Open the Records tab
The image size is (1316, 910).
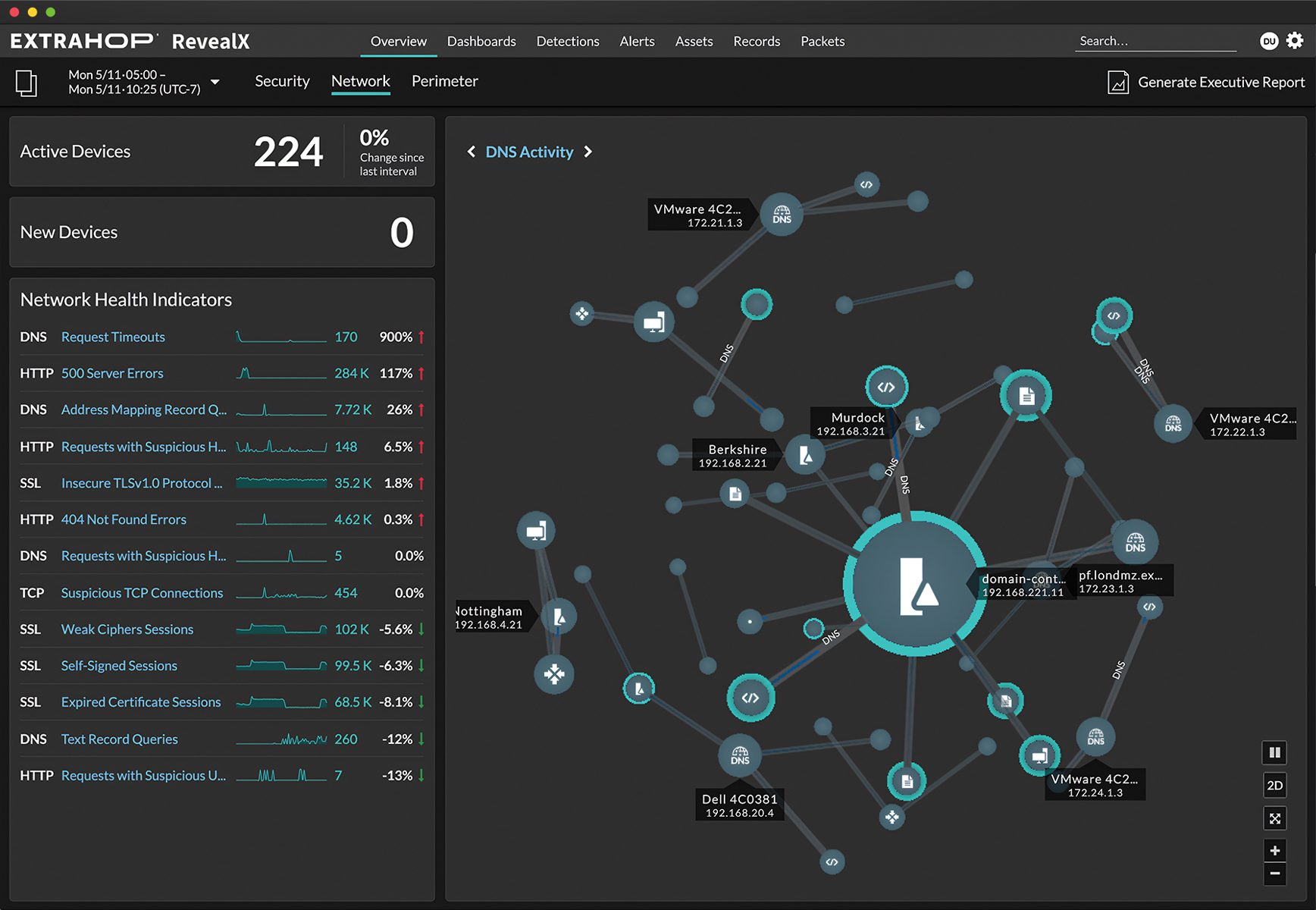coord(757,41)
